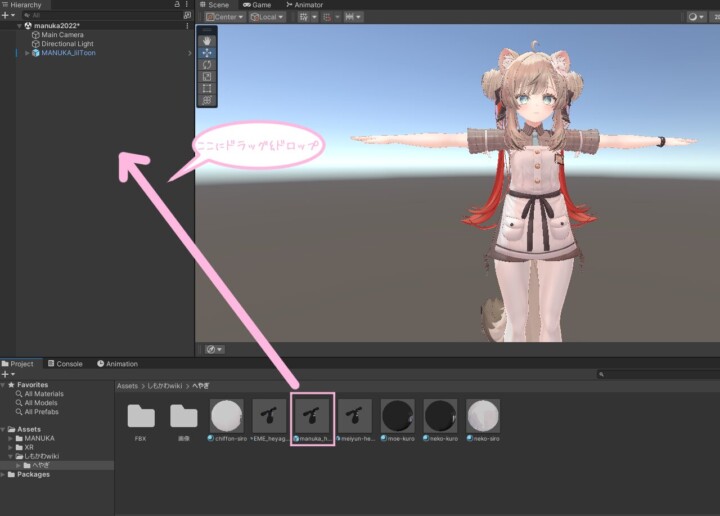Switch to the Animation tab
720x516 pixels.
coord(118,364)
